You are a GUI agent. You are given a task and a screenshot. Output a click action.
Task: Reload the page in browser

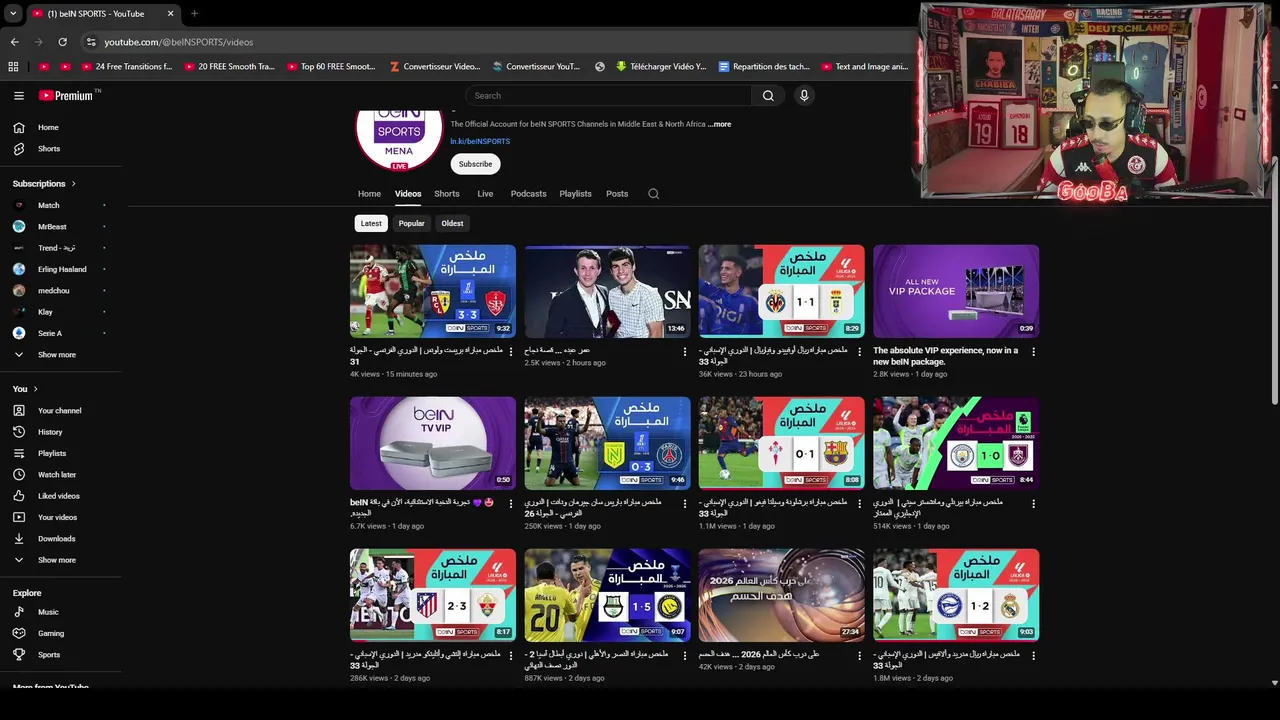(x=62, y=42)
